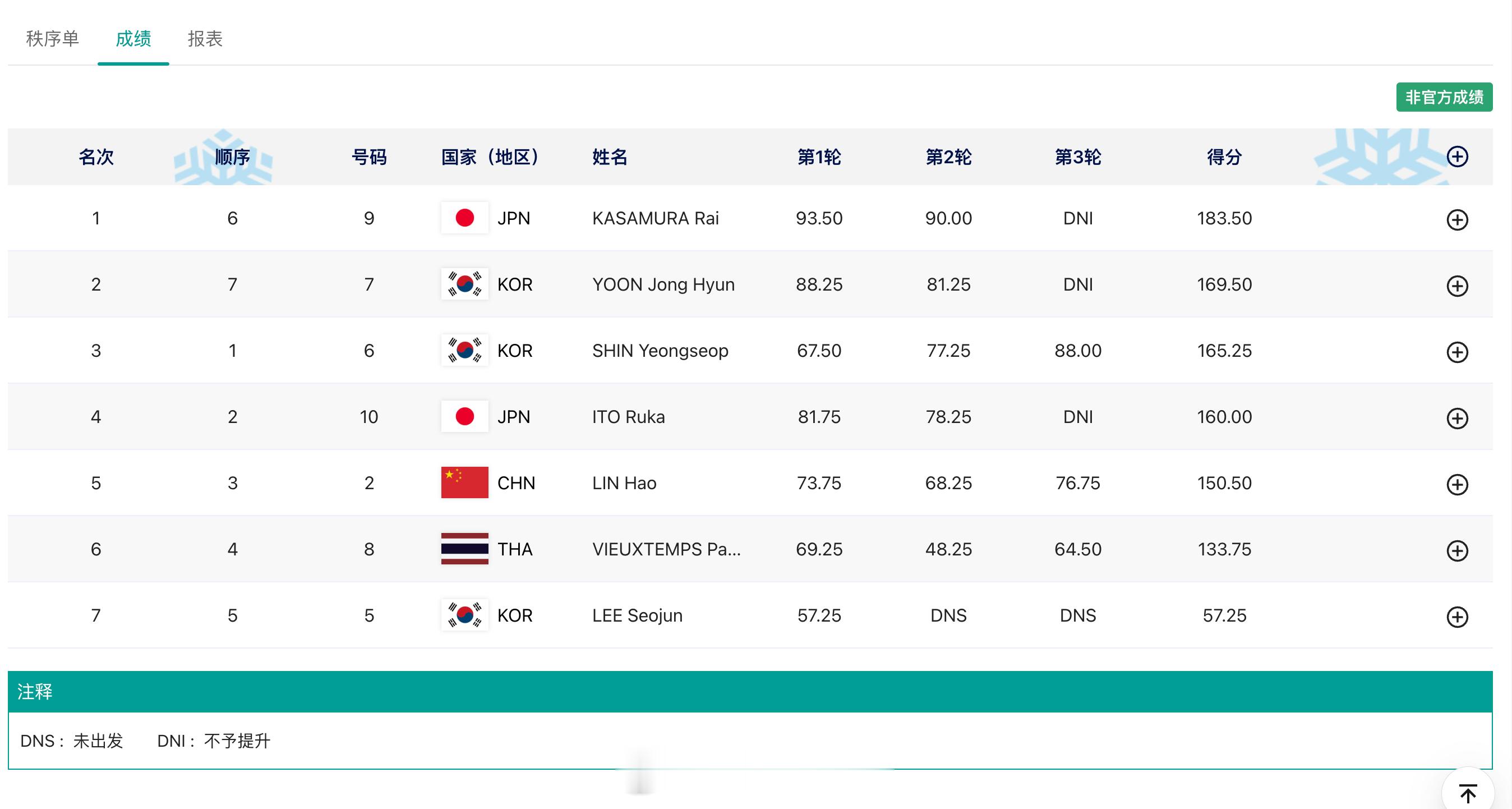
Task: Click the 顺序 column header
Action: pos(232,157)
